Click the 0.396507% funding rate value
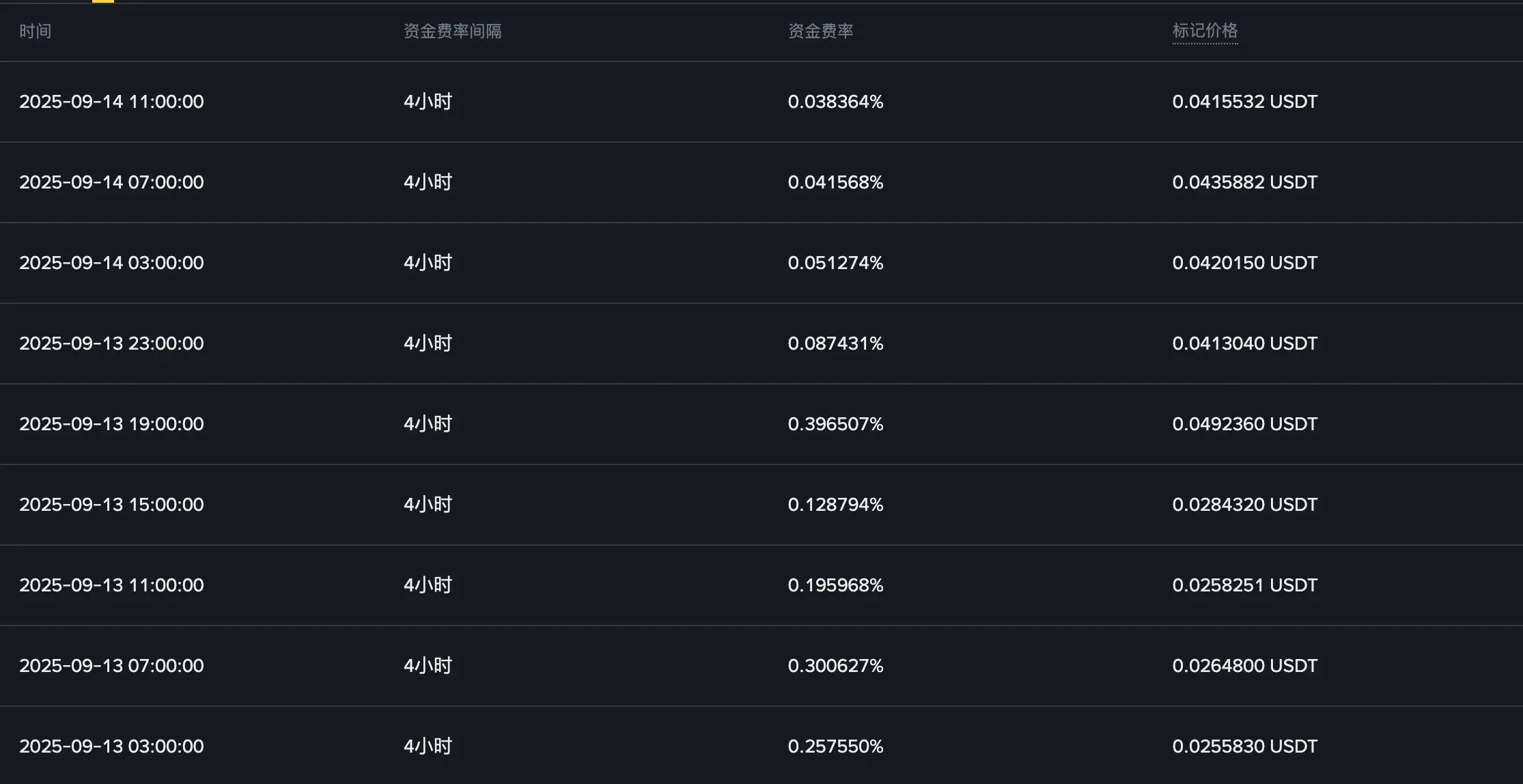The image size is (1523, 784). [x=835, y=424]
